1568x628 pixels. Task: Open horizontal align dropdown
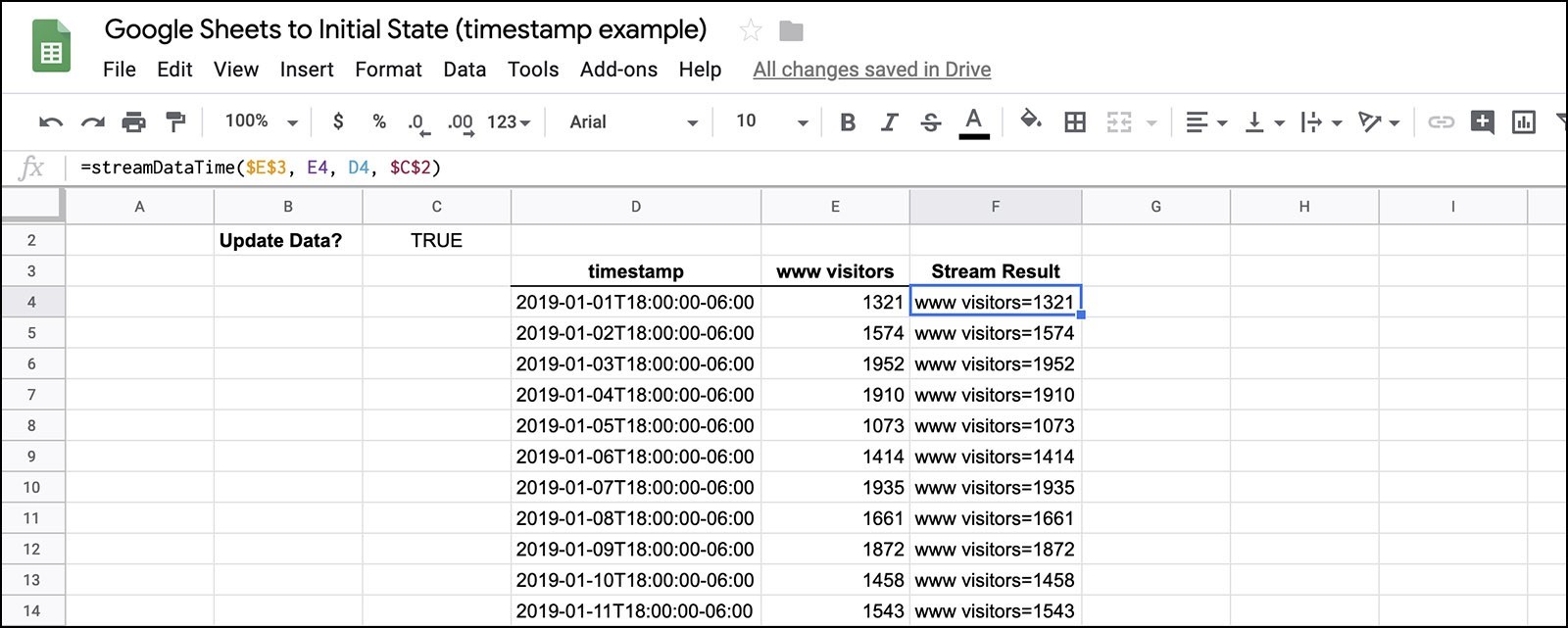1206,122
